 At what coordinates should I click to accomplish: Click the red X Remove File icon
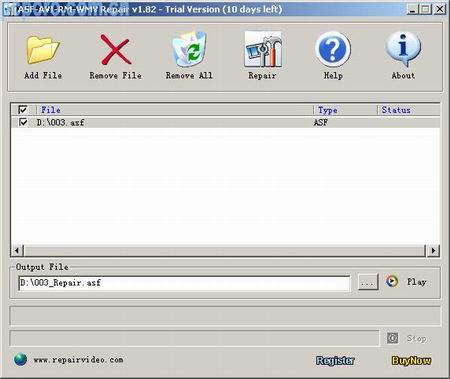(x=115, y=50)
